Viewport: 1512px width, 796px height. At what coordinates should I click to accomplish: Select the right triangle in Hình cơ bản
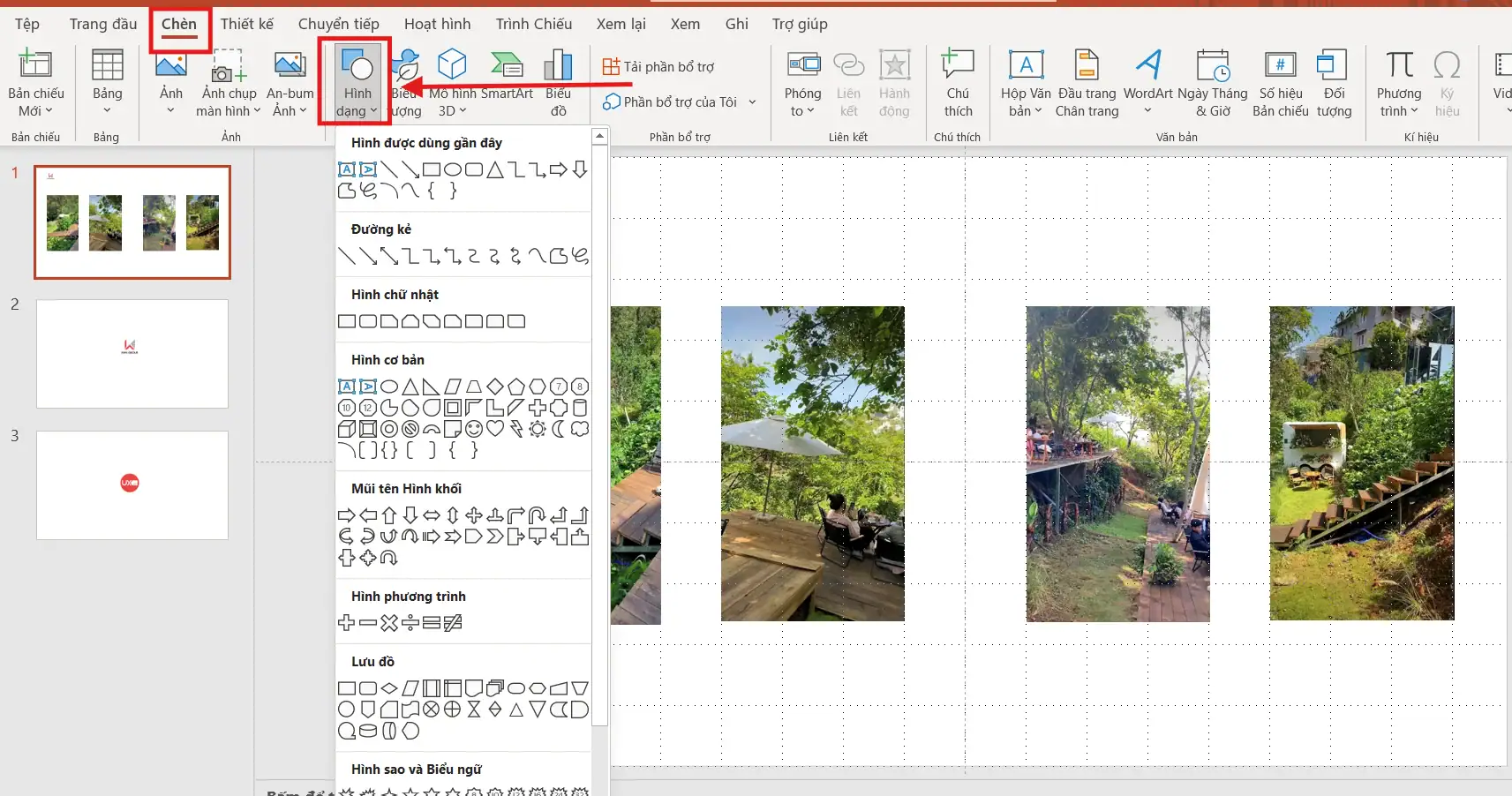pos(432,387)
